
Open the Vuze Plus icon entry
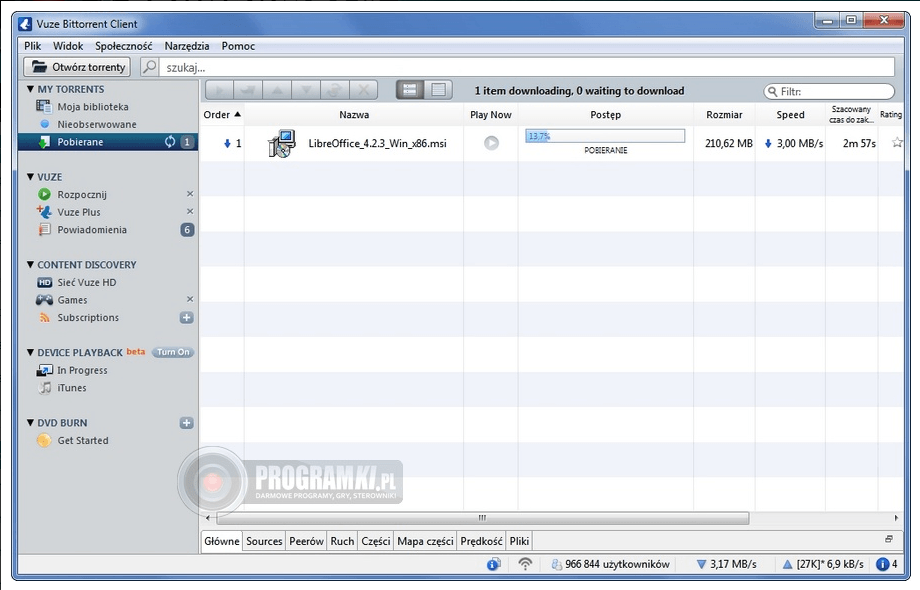44,212
